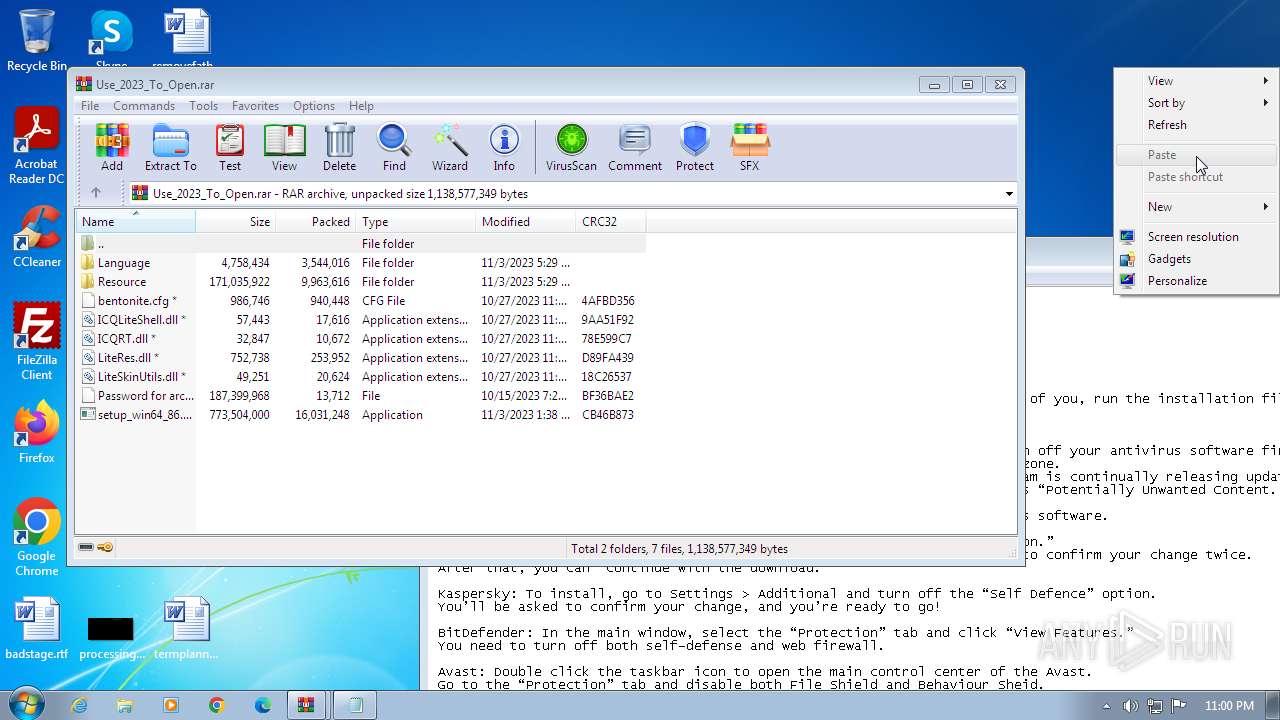The height and width of the screenshot is (720, 1280).
Task: Select badstage.rtf desktop file
Action: tap(37, 628)
